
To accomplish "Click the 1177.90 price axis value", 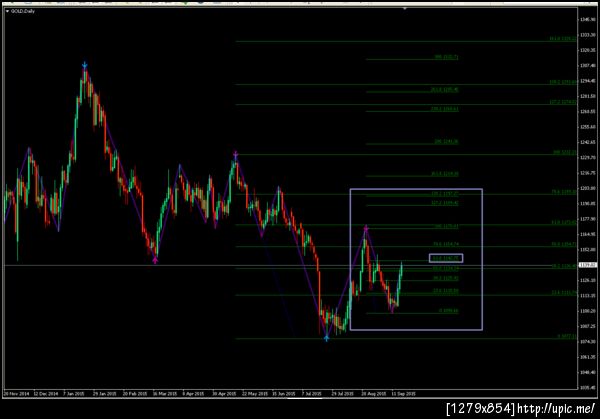I will [587, 219].
